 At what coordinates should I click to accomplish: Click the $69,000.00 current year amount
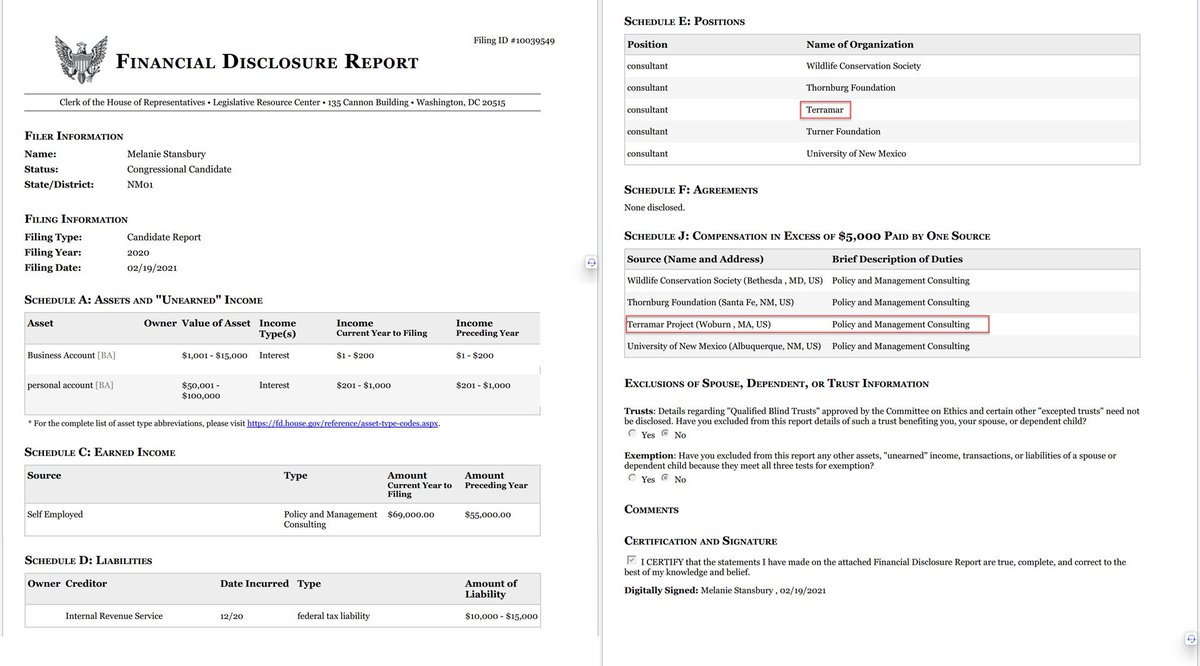pos(411,514)
